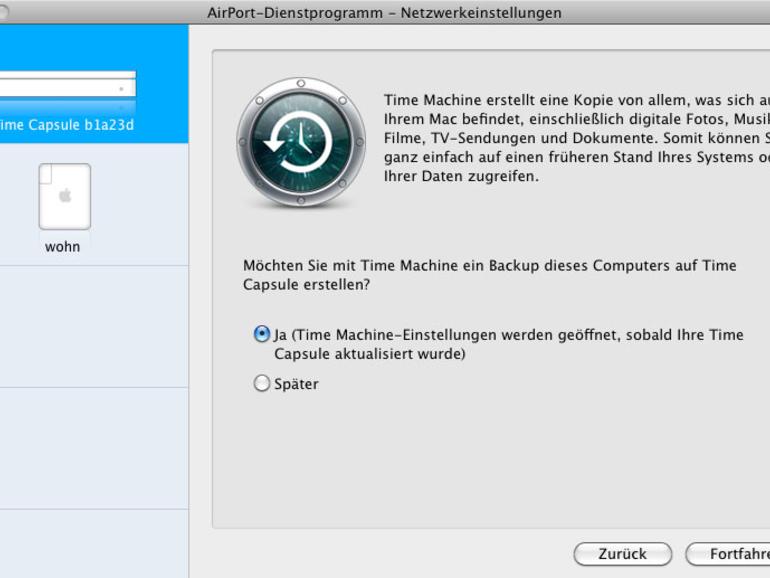Click the Später option label text

(296, 384)
